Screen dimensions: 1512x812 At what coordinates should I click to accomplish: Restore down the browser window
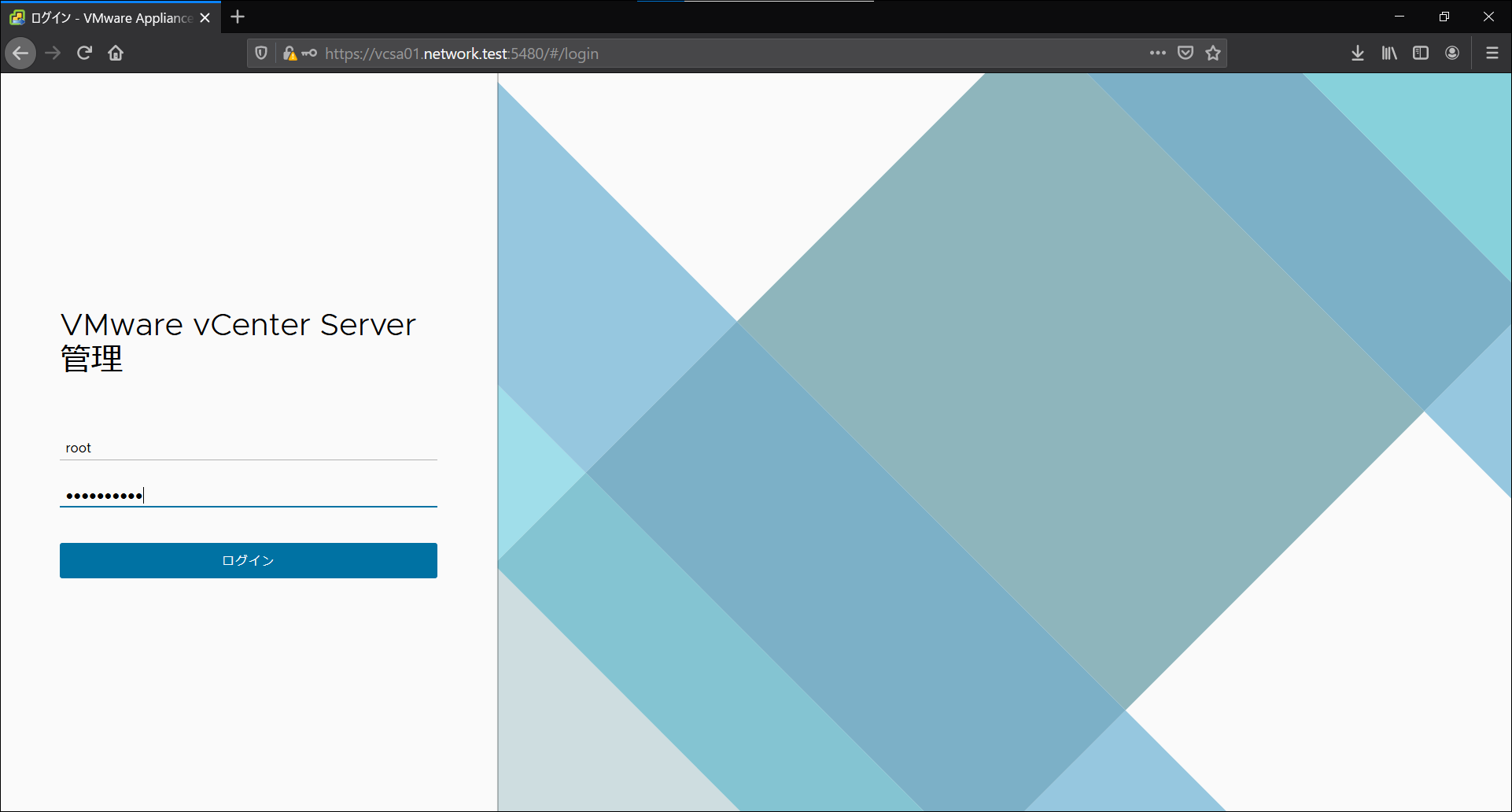[x=1444, y=17]
